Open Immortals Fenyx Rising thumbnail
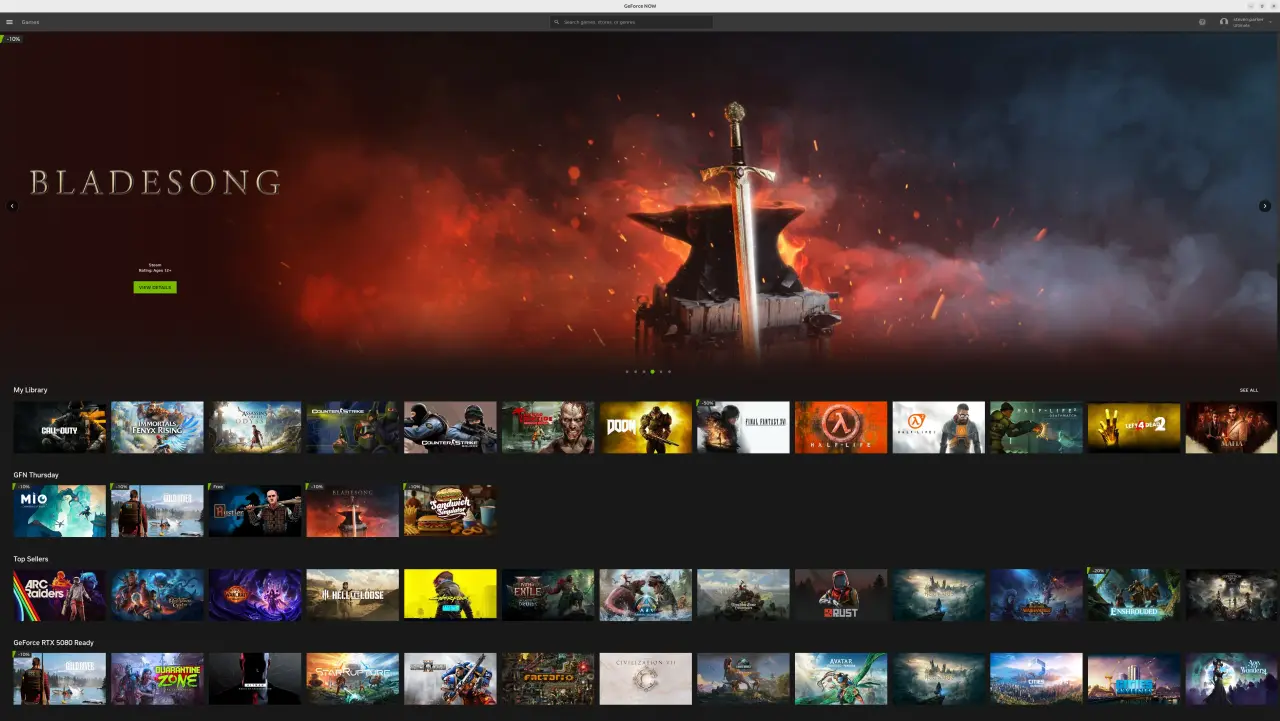 tap(157, 427)
